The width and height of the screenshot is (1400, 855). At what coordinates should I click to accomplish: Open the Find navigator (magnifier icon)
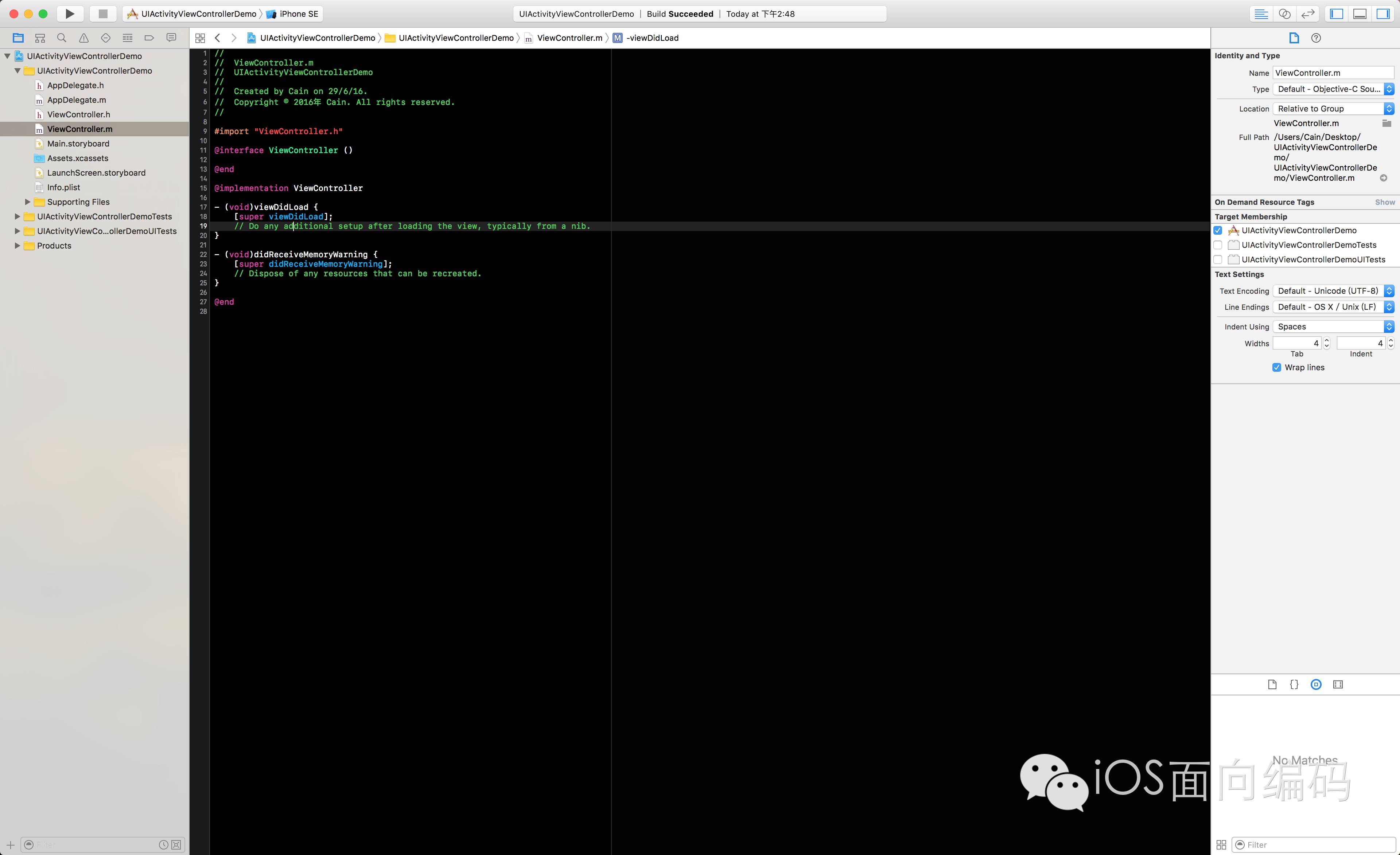point(62,38)
